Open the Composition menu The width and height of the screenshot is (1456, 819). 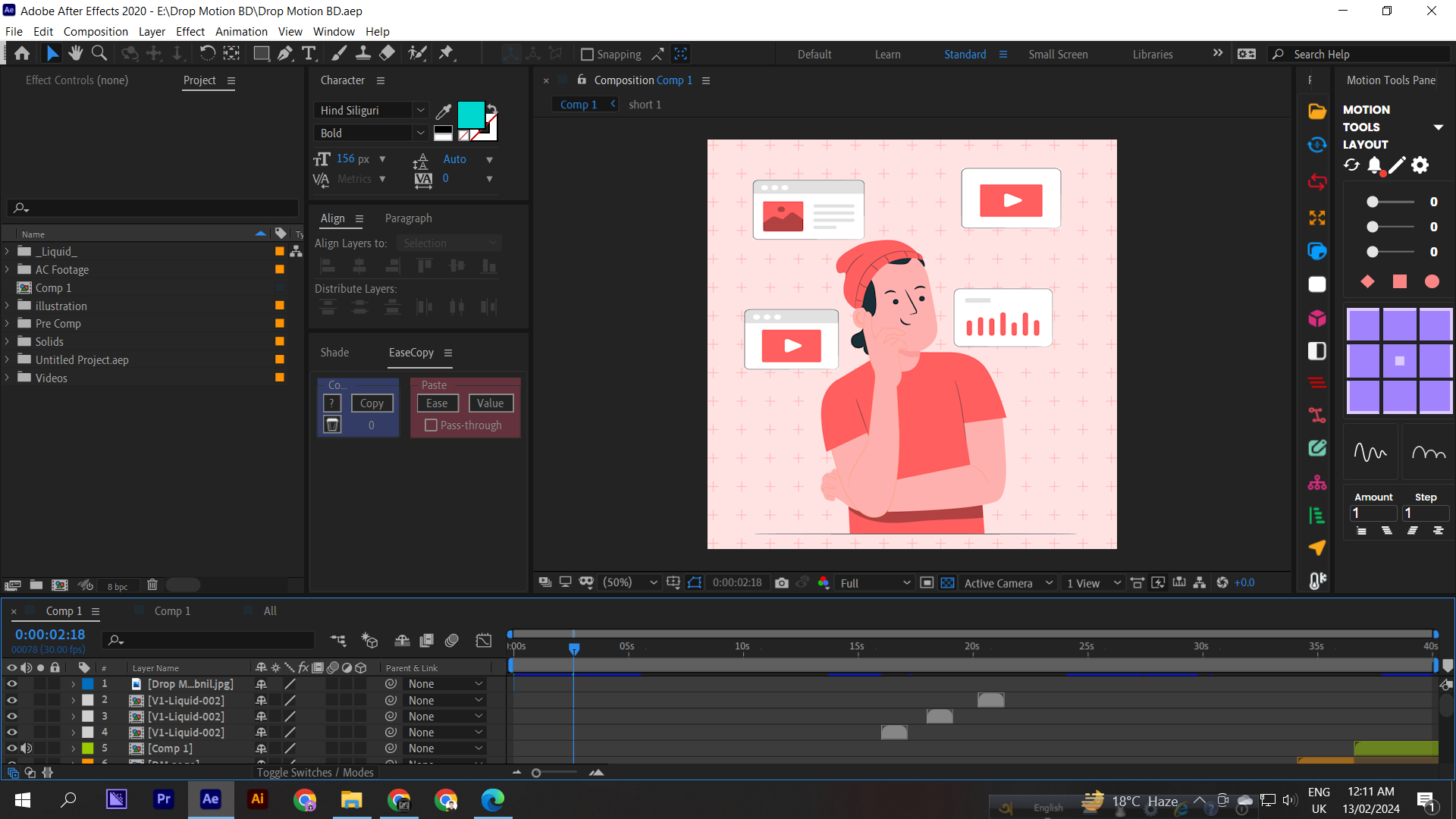96,32
